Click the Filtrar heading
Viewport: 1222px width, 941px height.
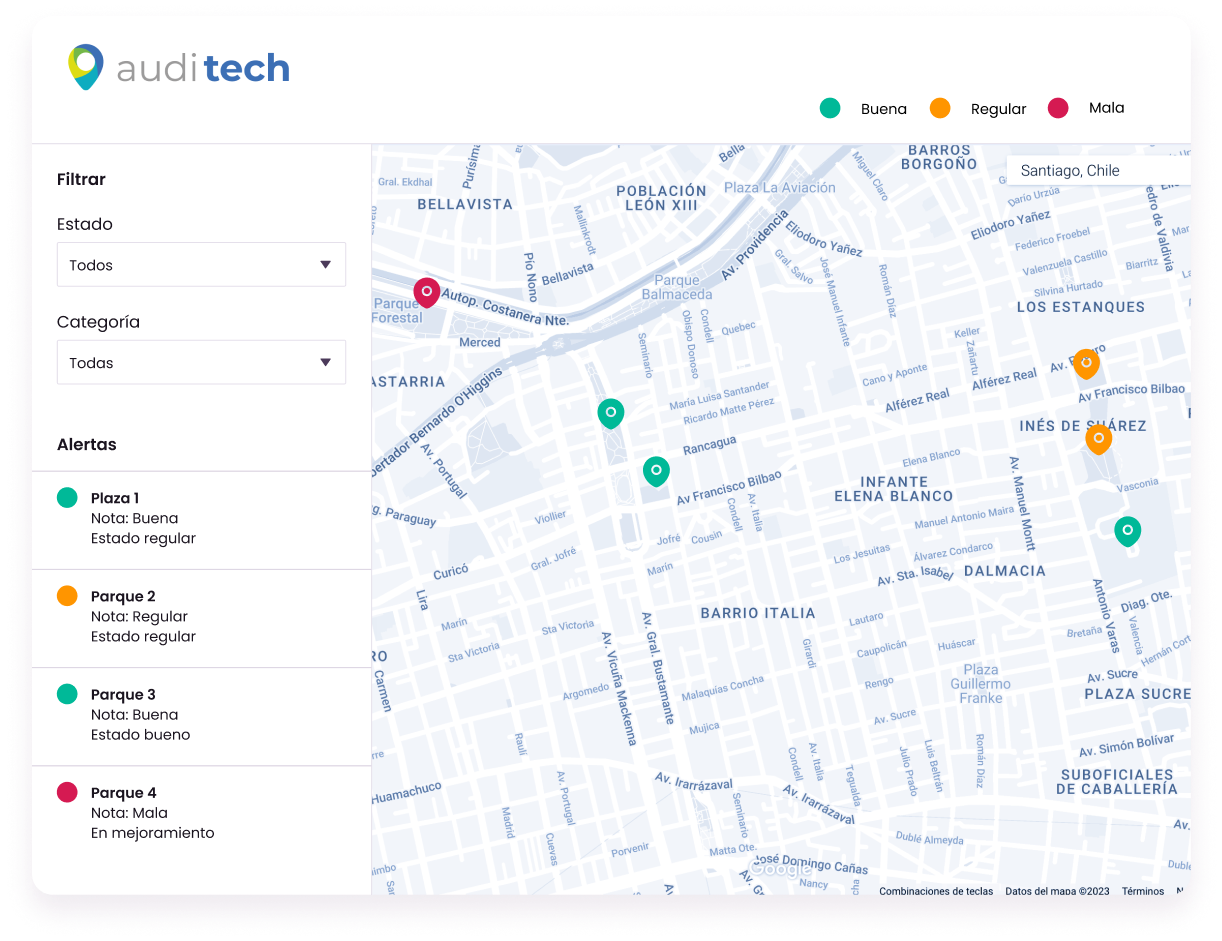click(x=81, y=180)
